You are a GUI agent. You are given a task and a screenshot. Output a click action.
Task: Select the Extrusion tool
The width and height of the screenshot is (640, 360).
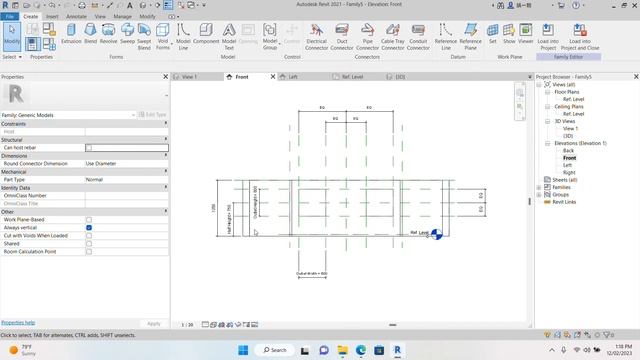point(71,33)
